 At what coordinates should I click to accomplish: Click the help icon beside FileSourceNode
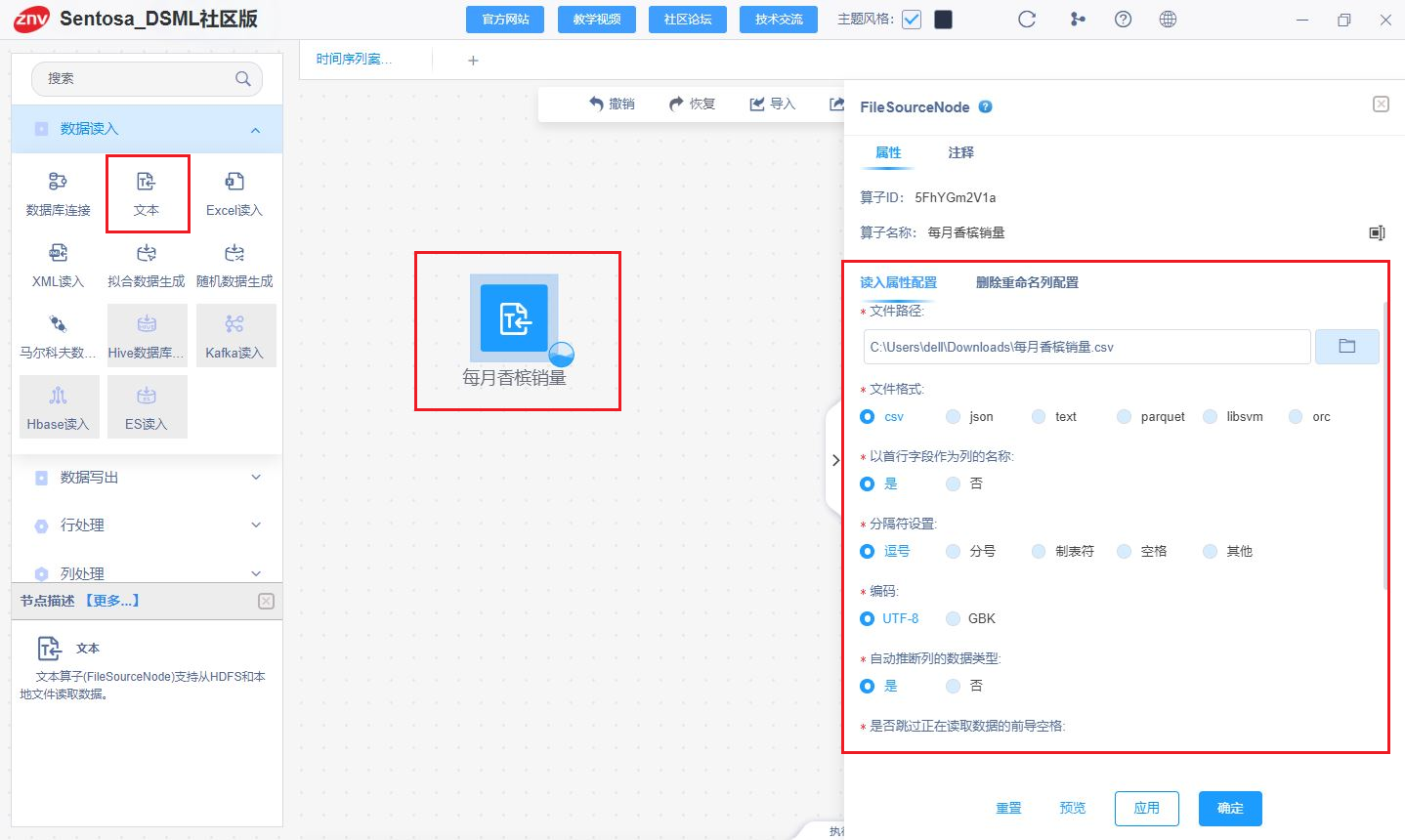click(986, 106)
